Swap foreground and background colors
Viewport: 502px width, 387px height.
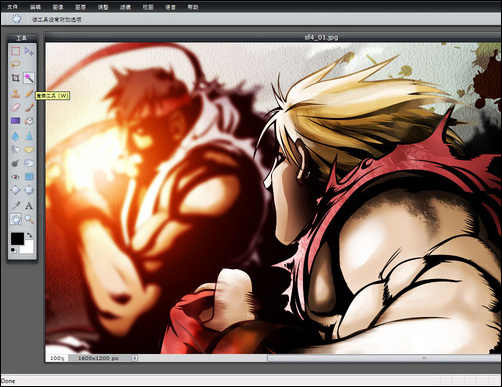29,235
